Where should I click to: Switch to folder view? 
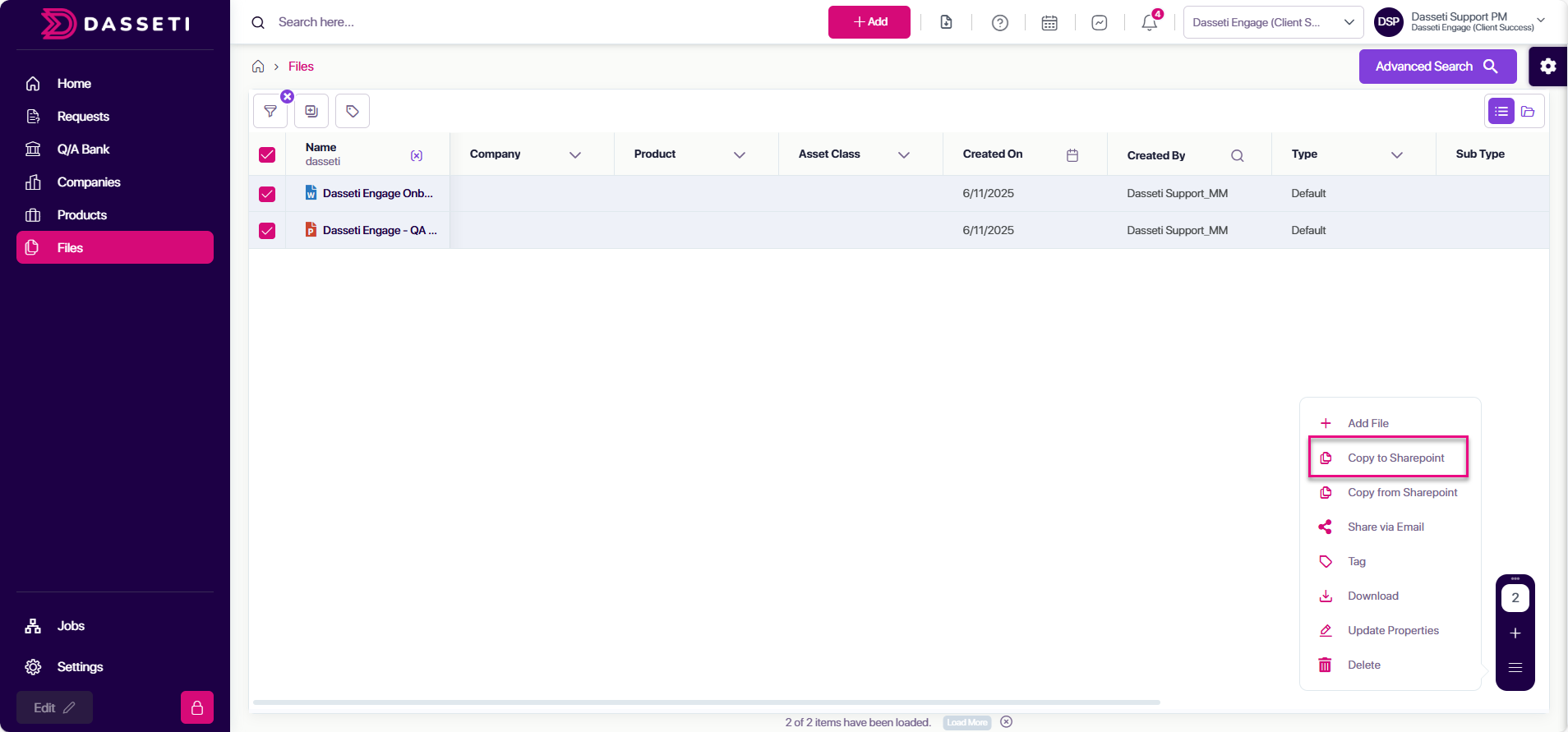1528,111
